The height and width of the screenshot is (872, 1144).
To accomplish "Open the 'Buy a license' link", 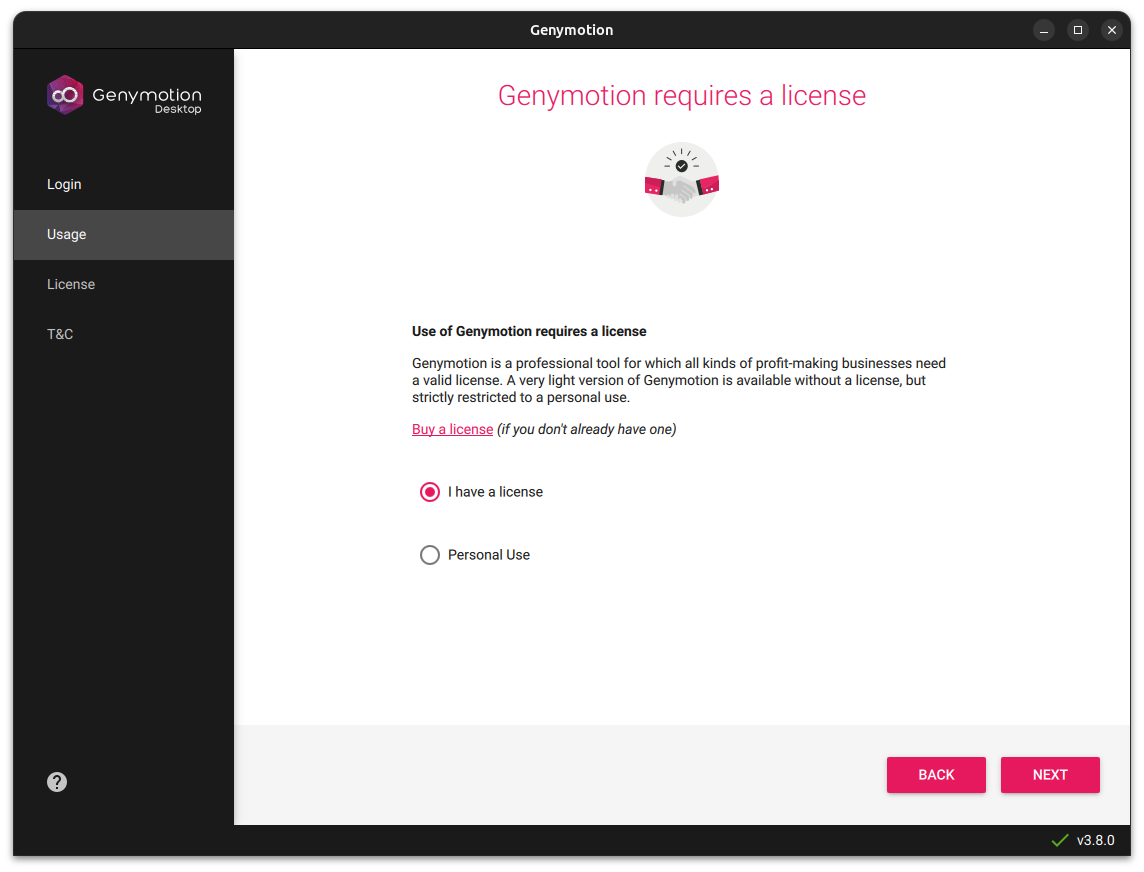I will click(452, 428).
